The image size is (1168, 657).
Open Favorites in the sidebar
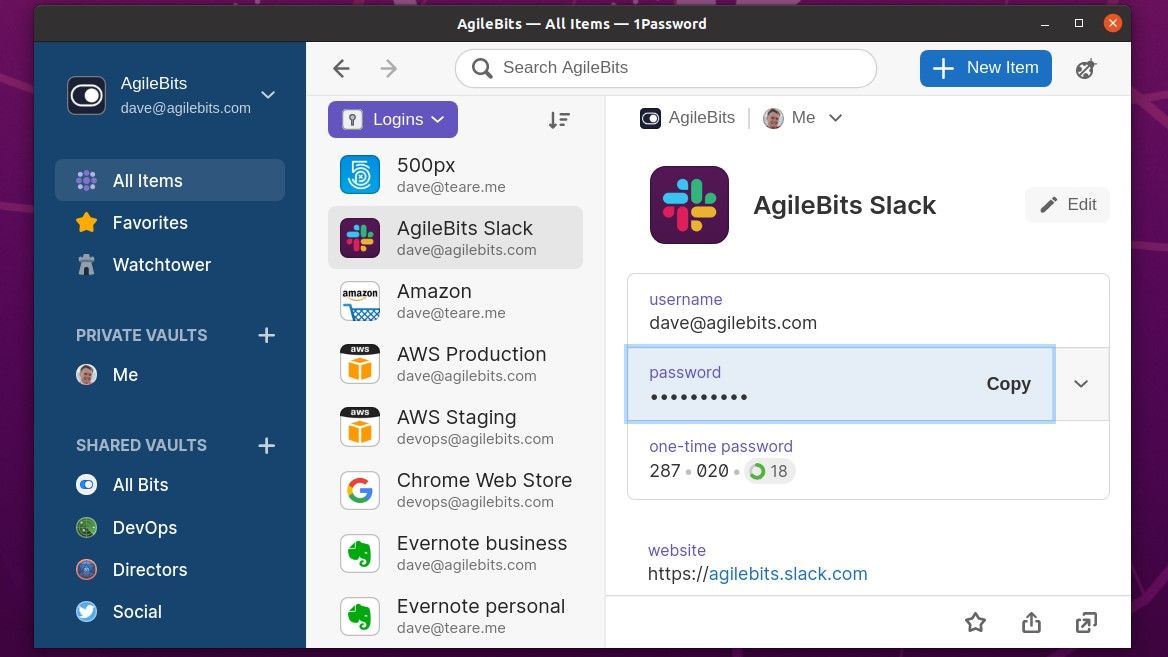coord(170,222)
